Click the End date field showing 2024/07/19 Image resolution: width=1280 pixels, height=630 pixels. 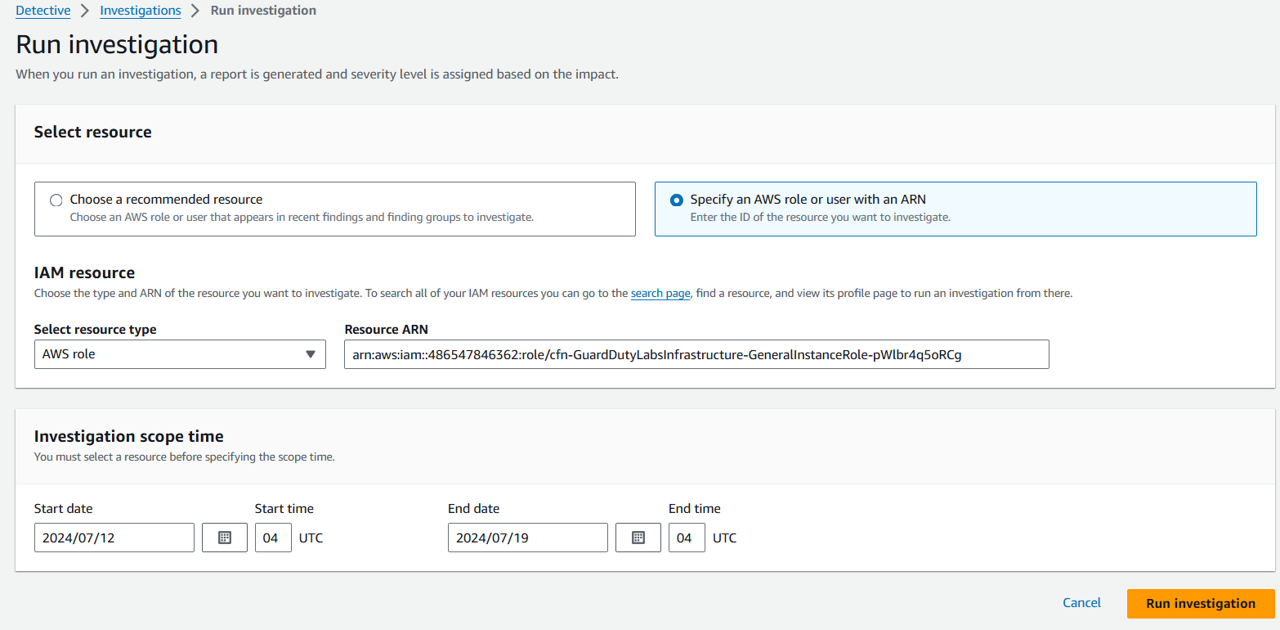coord(528,538)
